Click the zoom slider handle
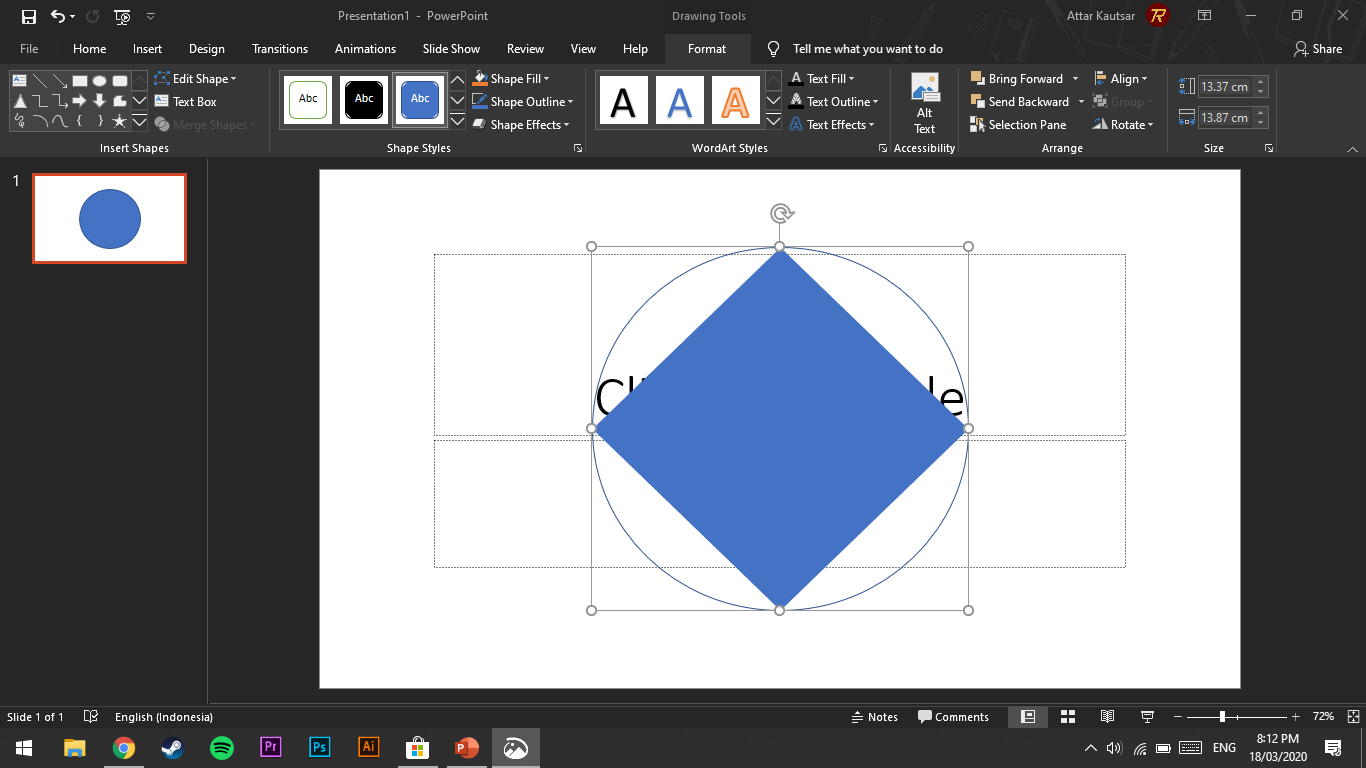Image resolution: width=1366 pixels, height=768 pixels. coord(1222,717)
